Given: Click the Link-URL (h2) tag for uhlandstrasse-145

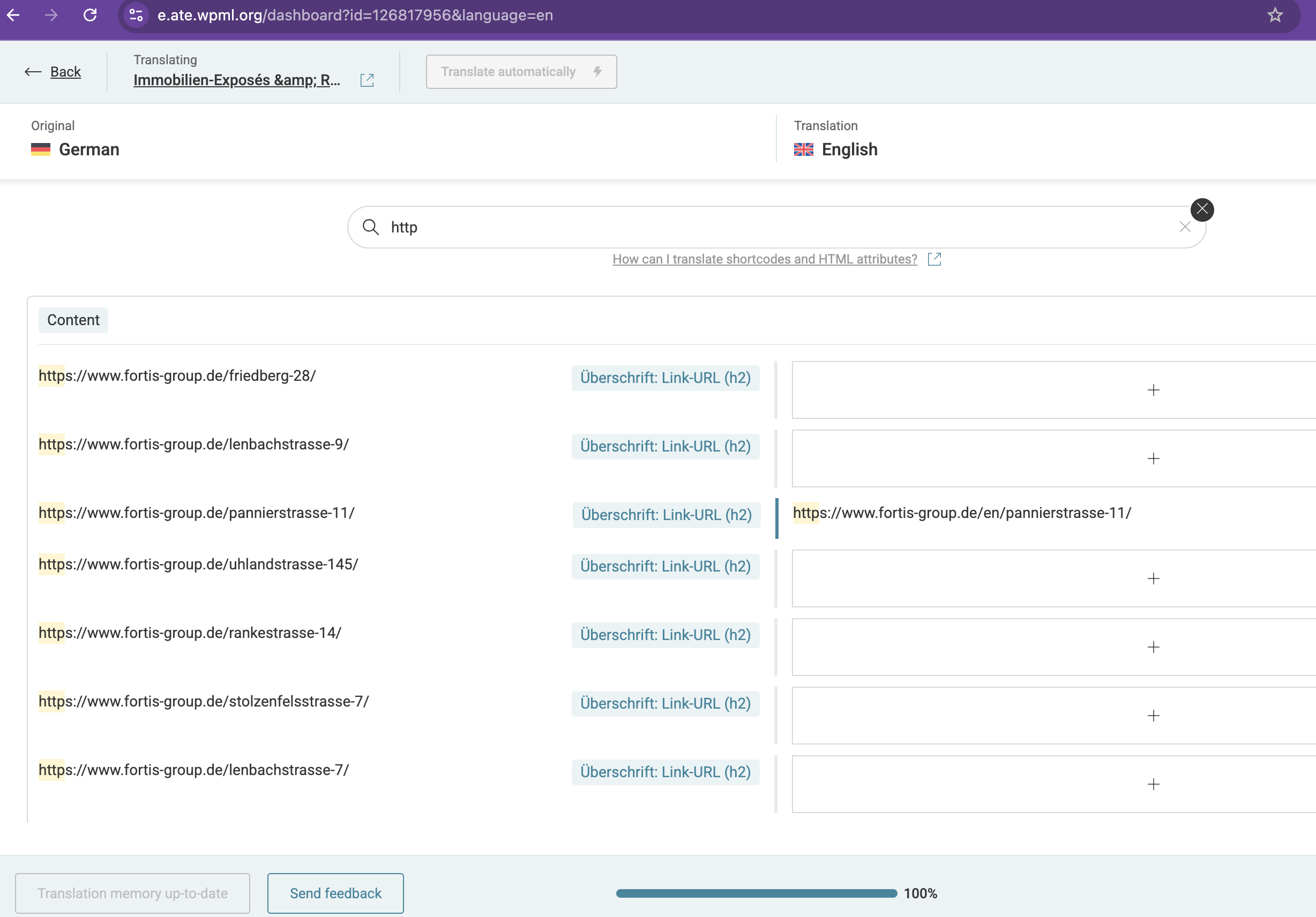Looking at the screenshot, I should pyautogui.click(x=666, y=566).
